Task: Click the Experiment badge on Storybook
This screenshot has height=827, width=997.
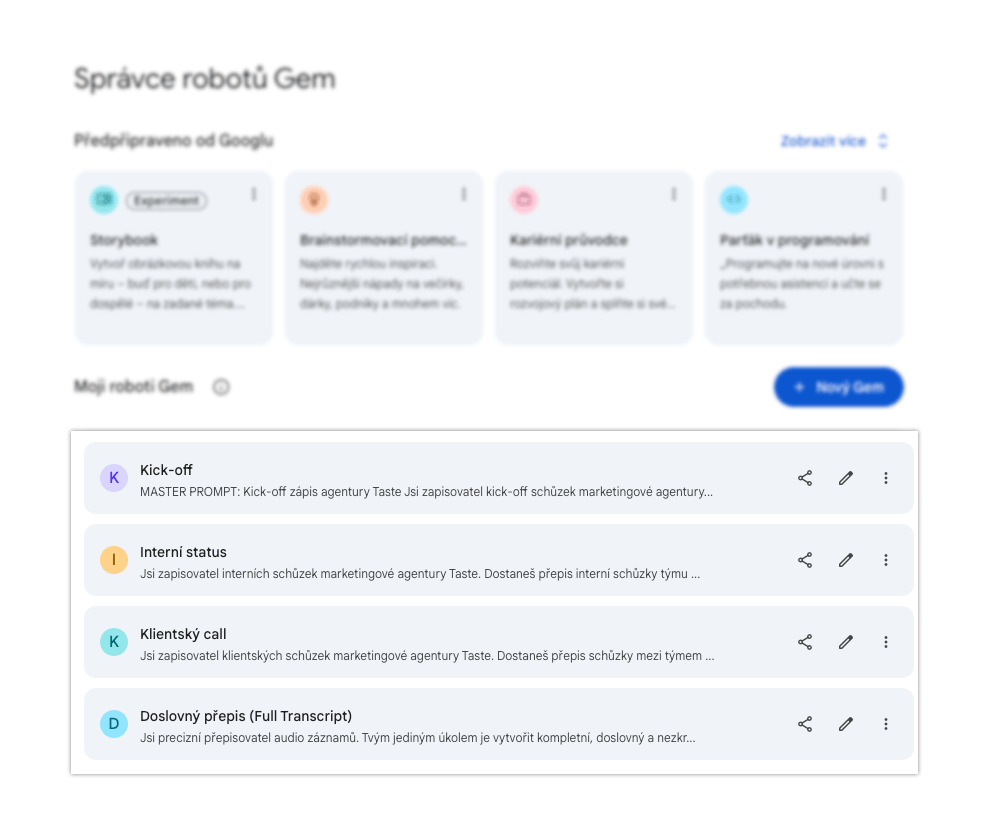Action: (x=167, y=201)
